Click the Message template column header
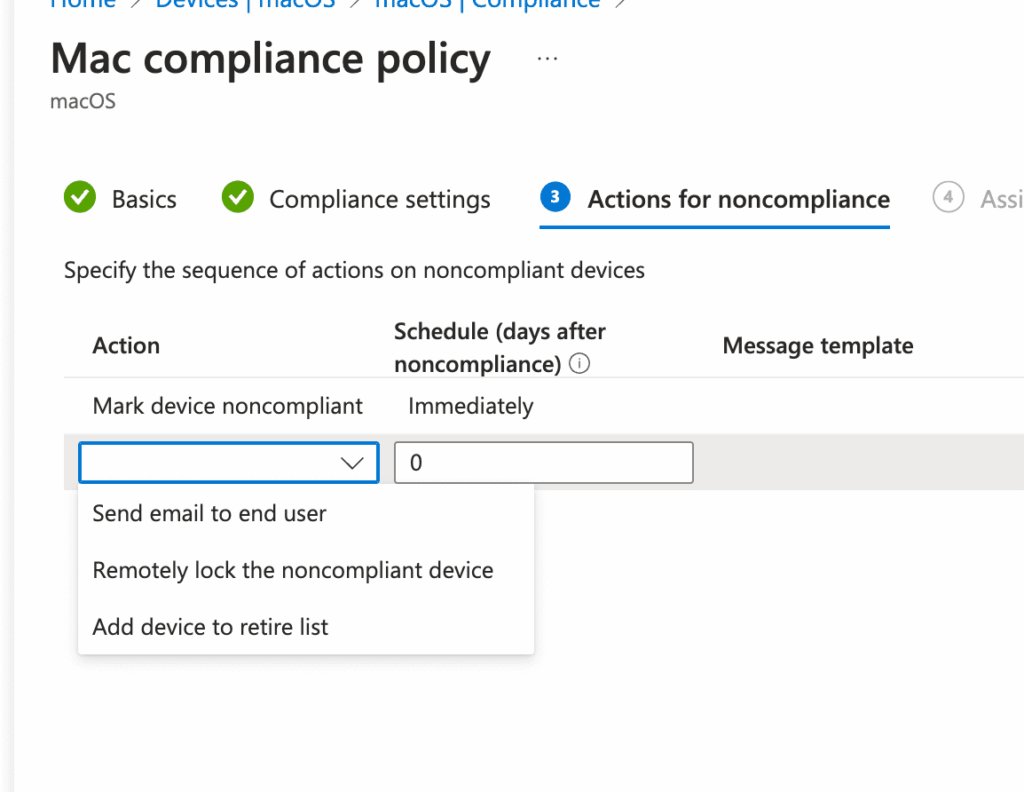The height and width of the screenshot is (792, 1024). (817, 345)
